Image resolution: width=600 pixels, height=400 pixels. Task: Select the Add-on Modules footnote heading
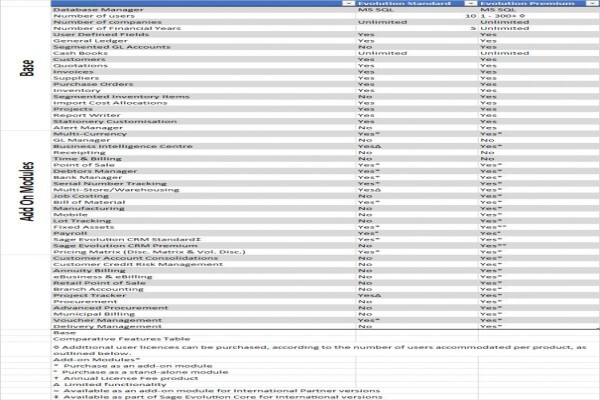coord(97,359)
